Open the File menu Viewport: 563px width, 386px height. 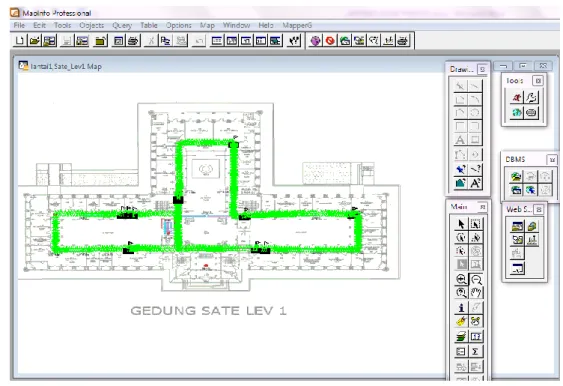pos(19,25)
